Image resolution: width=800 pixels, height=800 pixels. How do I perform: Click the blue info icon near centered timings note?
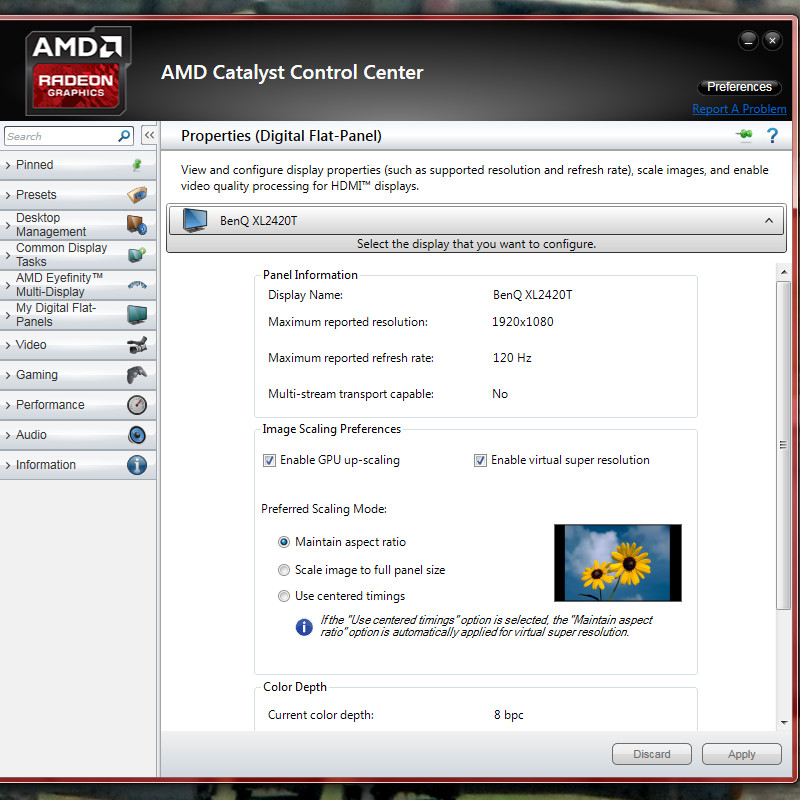pyautogui.click(x=304, y=627)
